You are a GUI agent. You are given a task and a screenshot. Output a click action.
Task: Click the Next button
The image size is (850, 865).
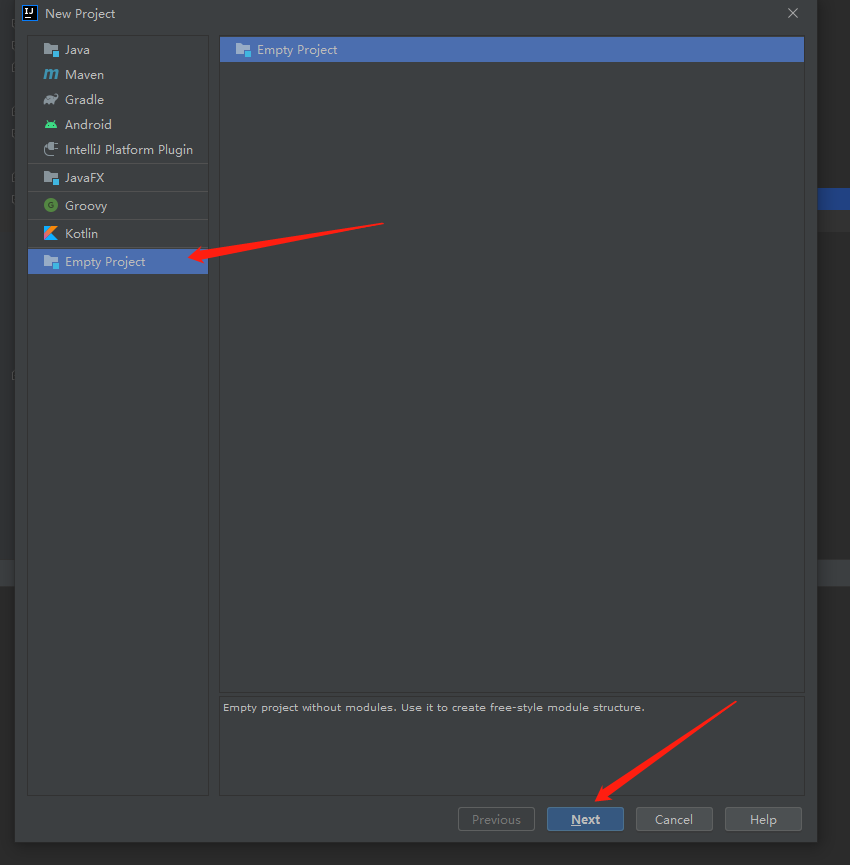(585, 819)
